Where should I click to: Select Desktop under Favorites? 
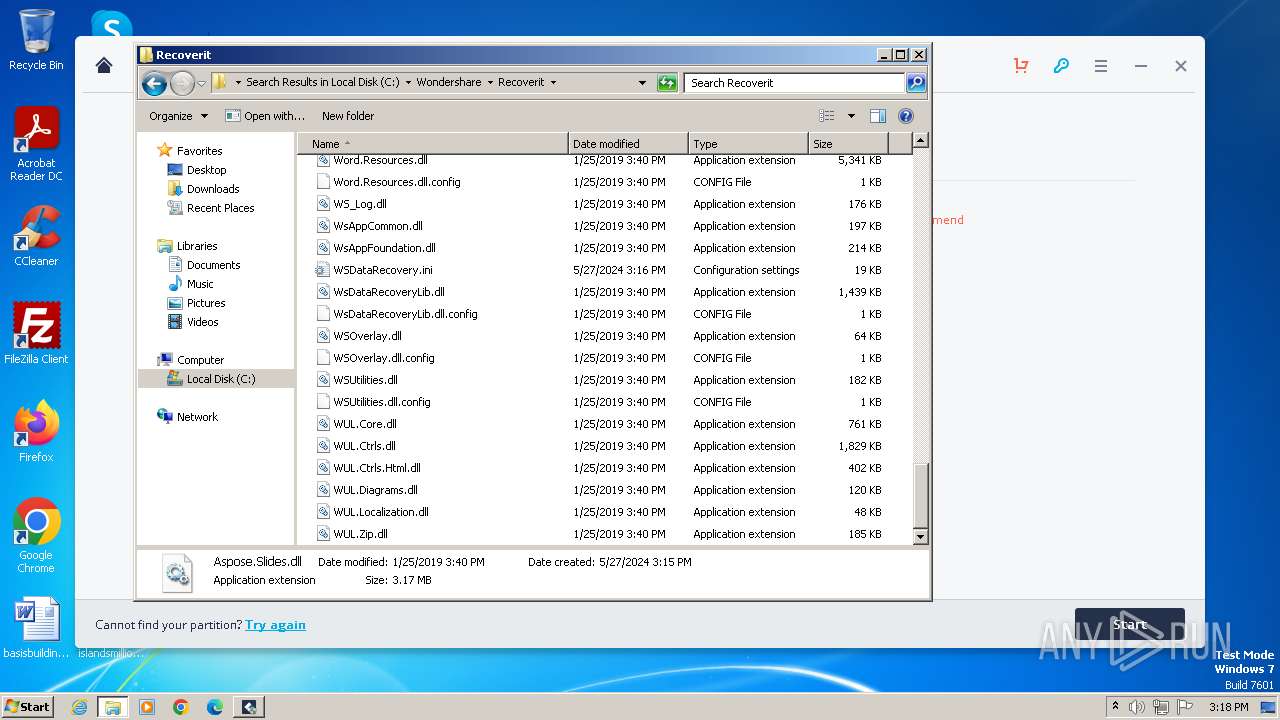click(x=206, y=170)
